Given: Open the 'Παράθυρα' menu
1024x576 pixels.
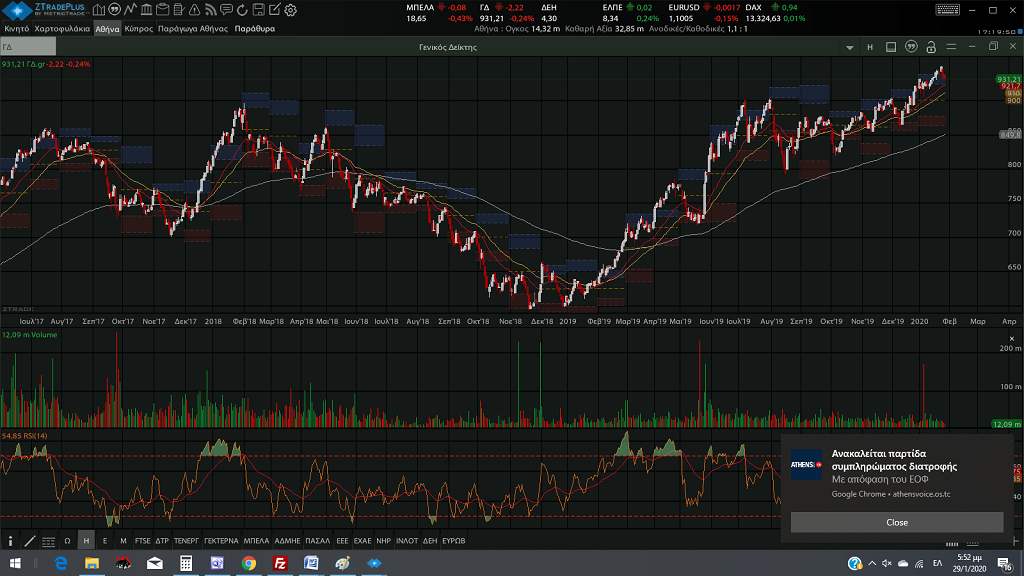Looking at the screenshot, I should tap(254, 29).
